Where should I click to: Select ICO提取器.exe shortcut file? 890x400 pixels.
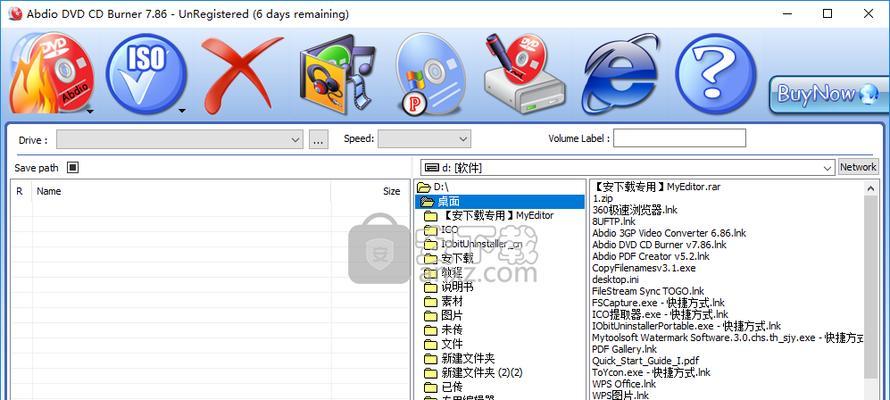point(660,314)
